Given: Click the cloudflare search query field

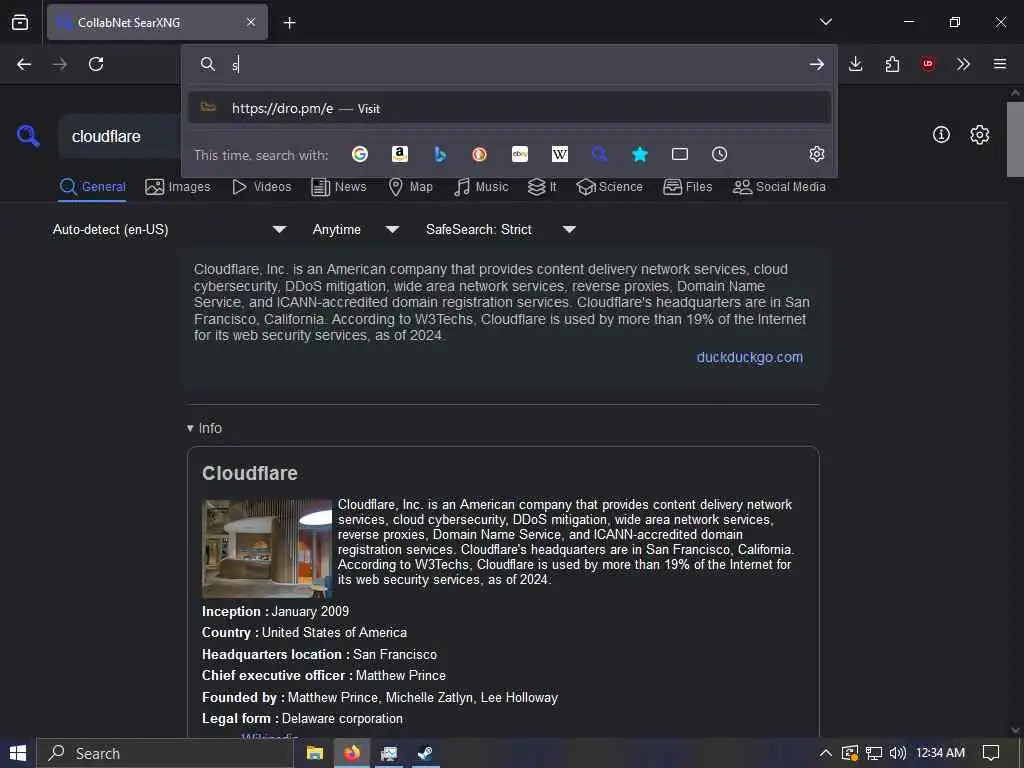Looking at the screenshot, I should 121,136.
